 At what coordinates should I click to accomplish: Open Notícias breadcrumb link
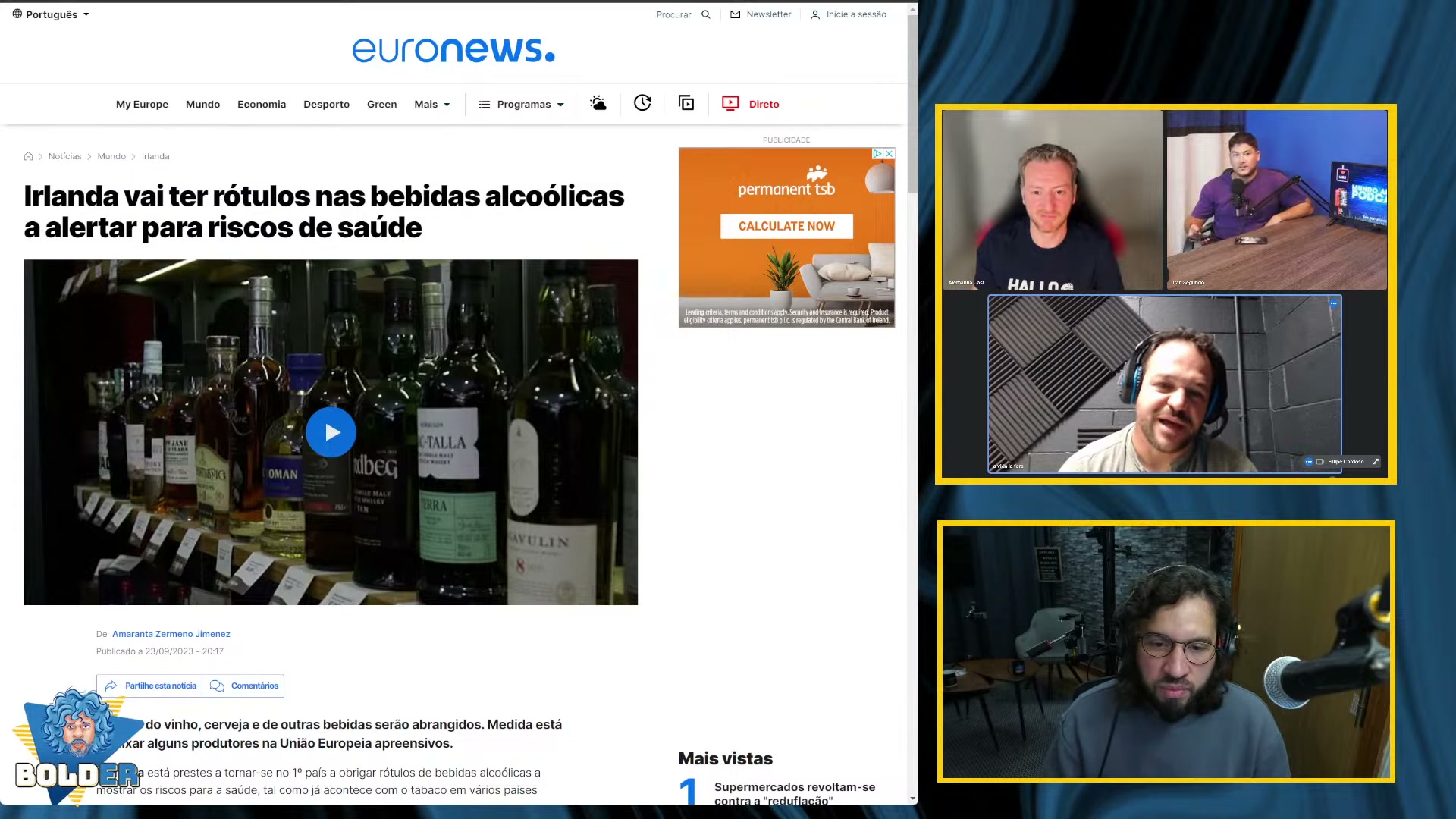64,156
